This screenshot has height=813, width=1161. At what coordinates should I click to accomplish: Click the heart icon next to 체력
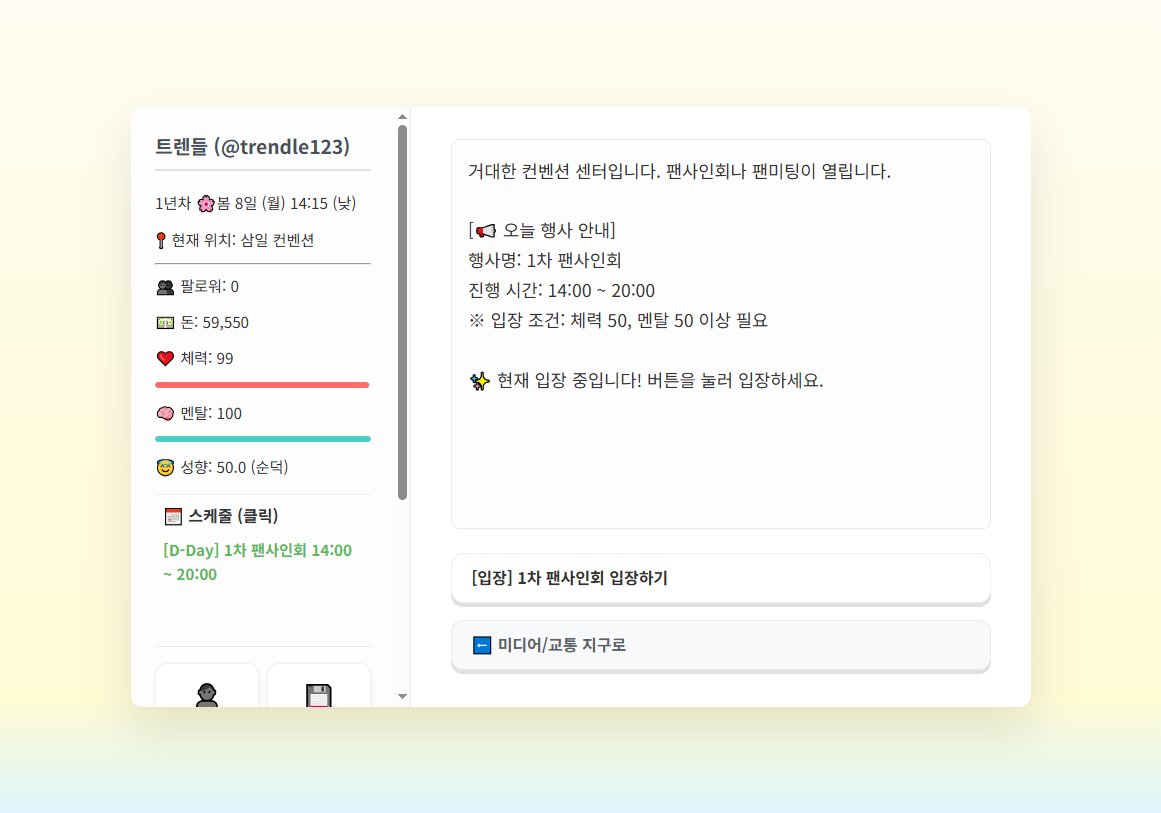pyautogui.click(x=165, y=358)
